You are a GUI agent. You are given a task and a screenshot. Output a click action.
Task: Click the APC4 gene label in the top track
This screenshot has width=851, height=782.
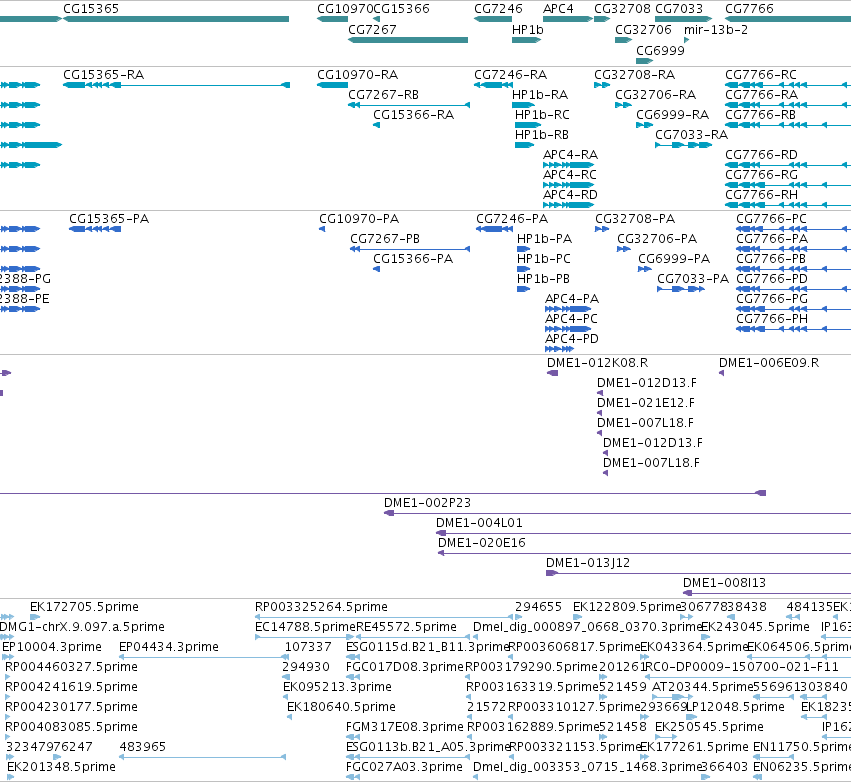(x=558, y=9)
